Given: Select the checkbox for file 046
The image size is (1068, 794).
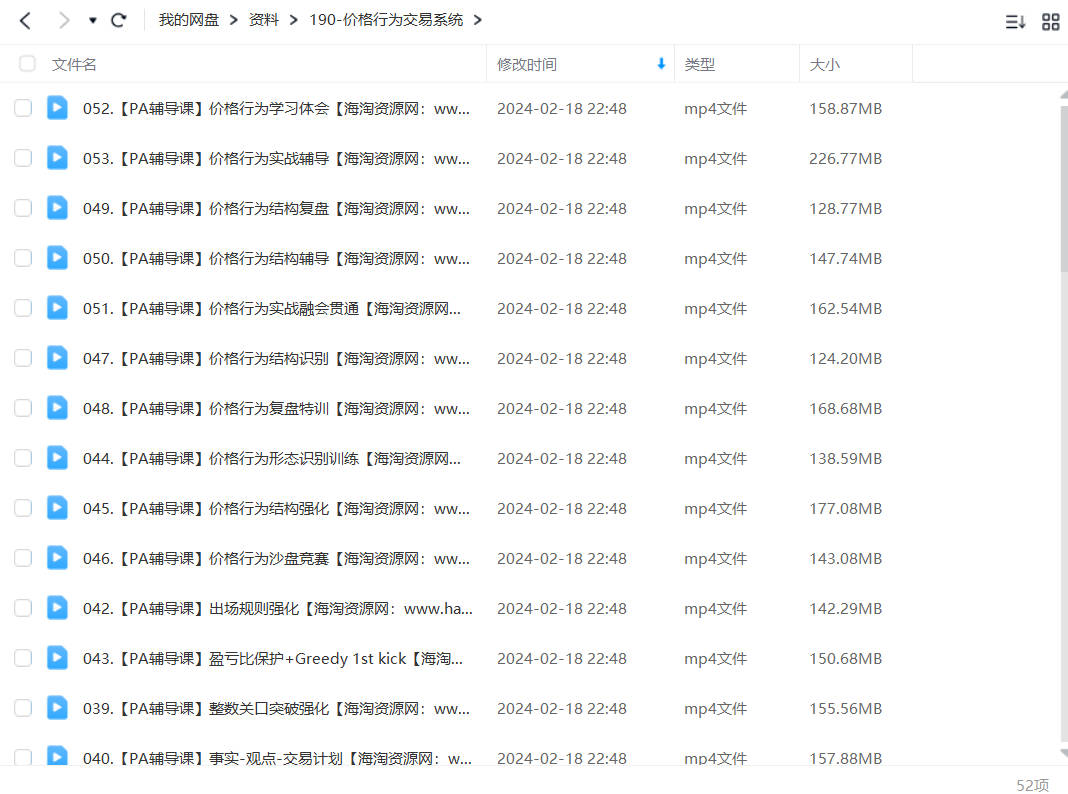Looking at the screenshot, I should pos(23,558).
